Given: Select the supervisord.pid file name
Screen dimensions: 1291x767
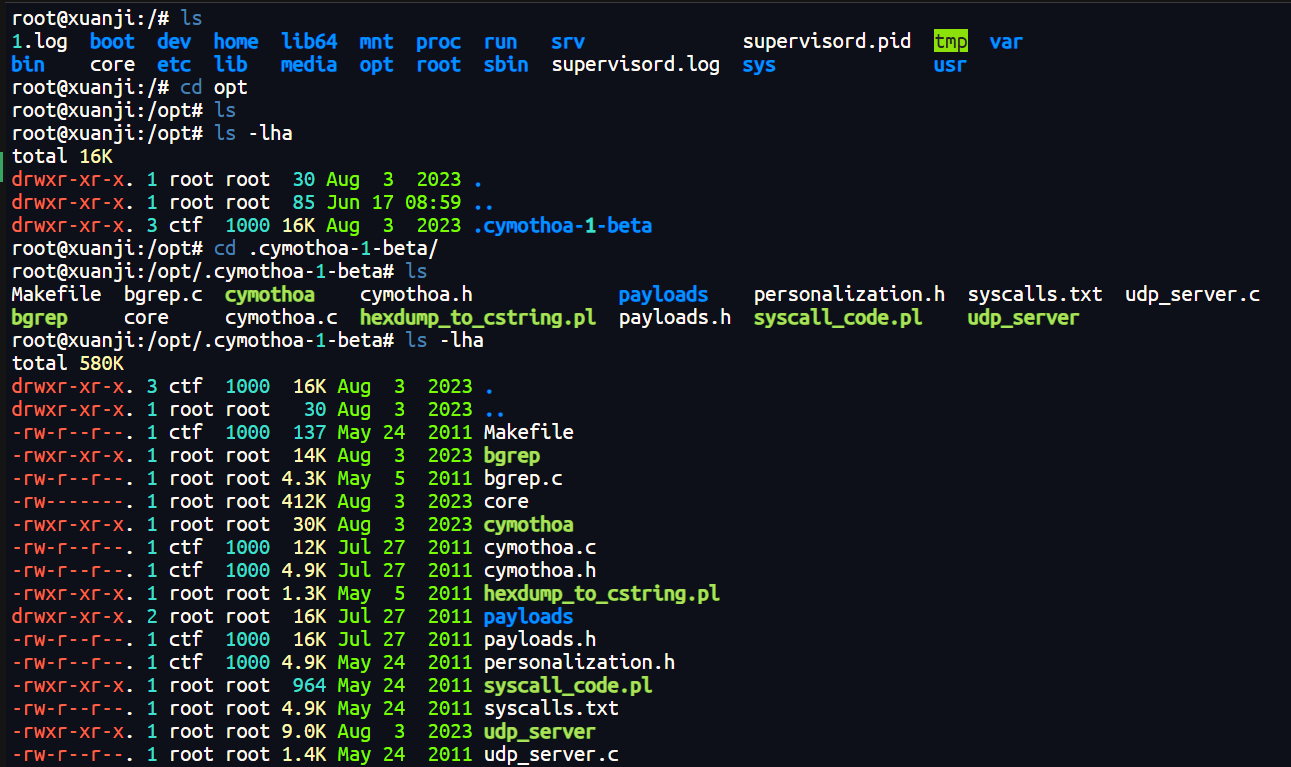Looking at the screenshot, I should tap(827, 42).
